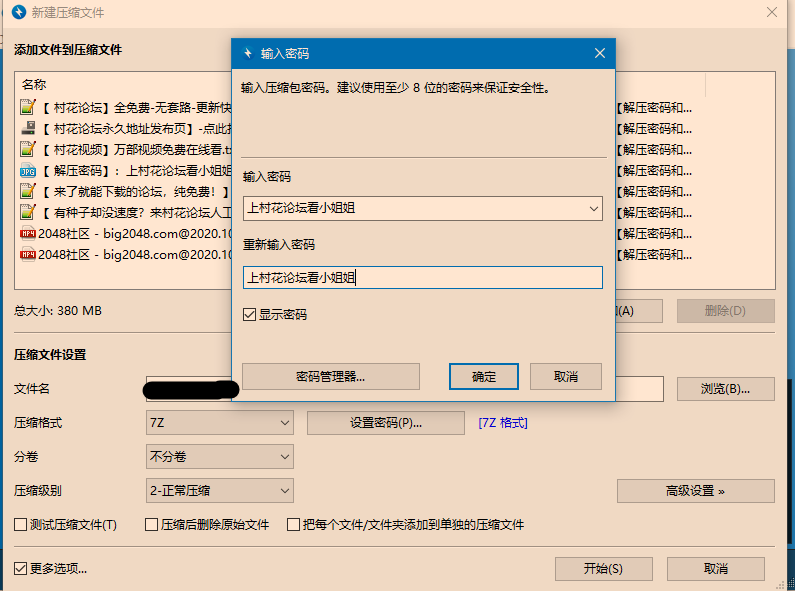Tick the 压缩后删除原始文件 option

(x=152, y=525)
